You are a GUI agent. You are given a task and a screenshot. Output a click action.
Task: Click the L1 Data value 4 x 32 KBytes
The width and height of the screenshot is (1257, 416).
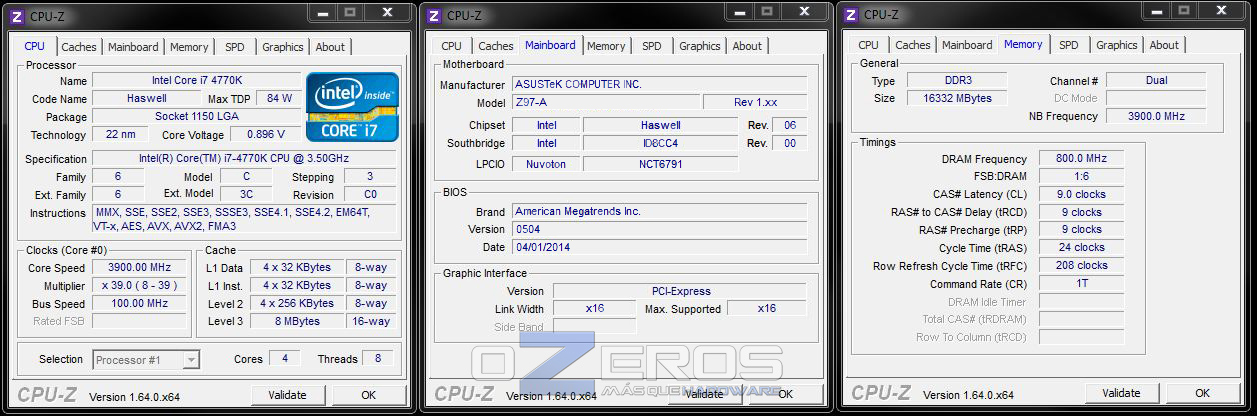pos(297,267)
